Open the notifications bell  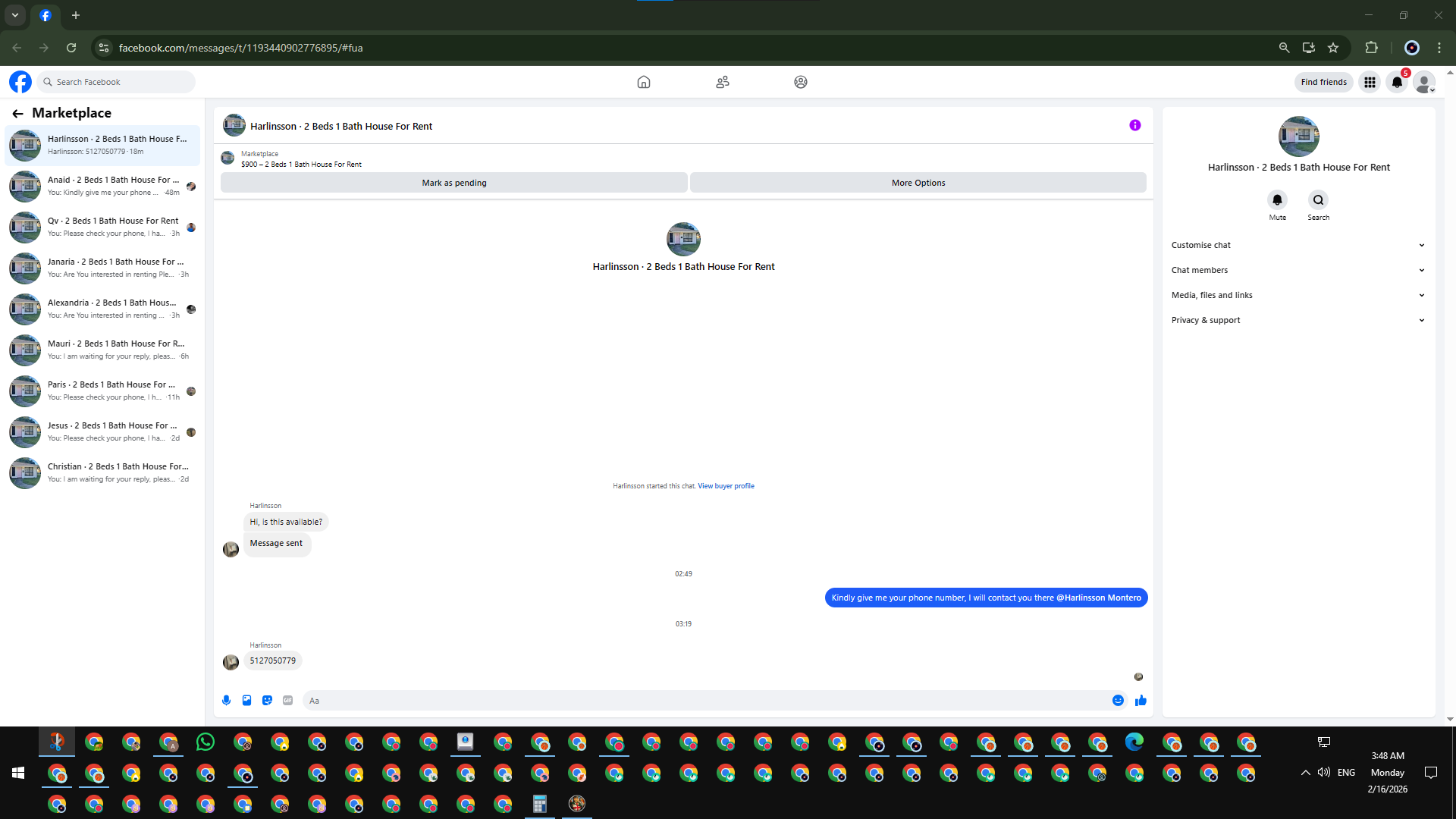(1397, 82)
